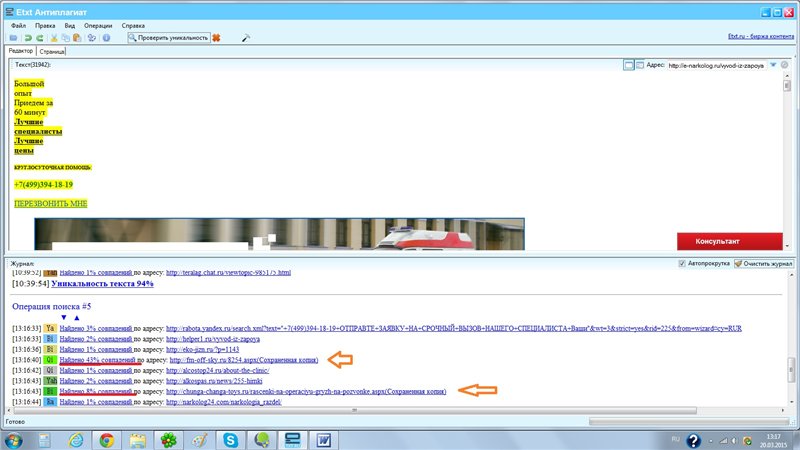Open the Операции menu
The width and height of the screenshot is (800, 450).
pyautogui.click(x=98, y=23)
